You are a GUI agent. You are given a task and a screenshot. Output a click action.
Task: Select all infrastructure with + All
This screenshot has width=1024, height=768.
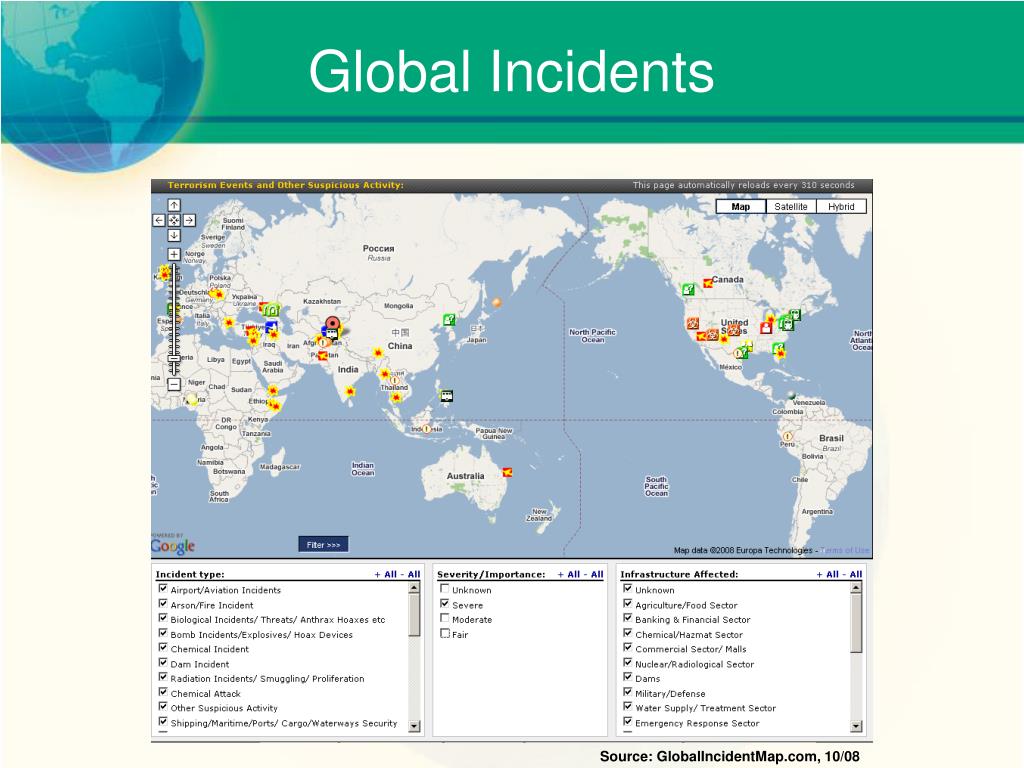pyautogui.click(x=827, y=574)
